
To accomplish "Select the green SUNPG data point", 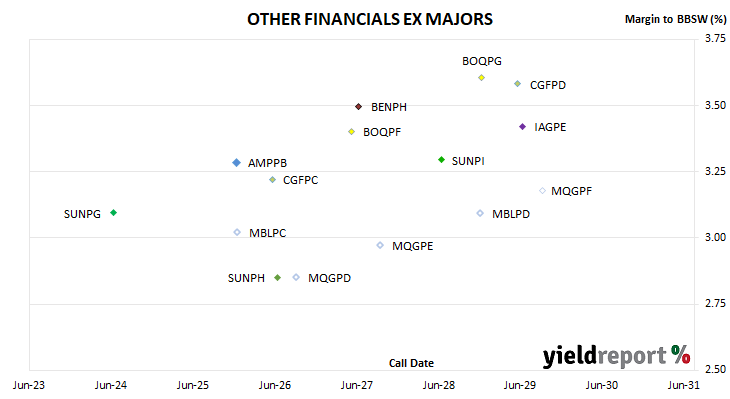I will [113, 213].
